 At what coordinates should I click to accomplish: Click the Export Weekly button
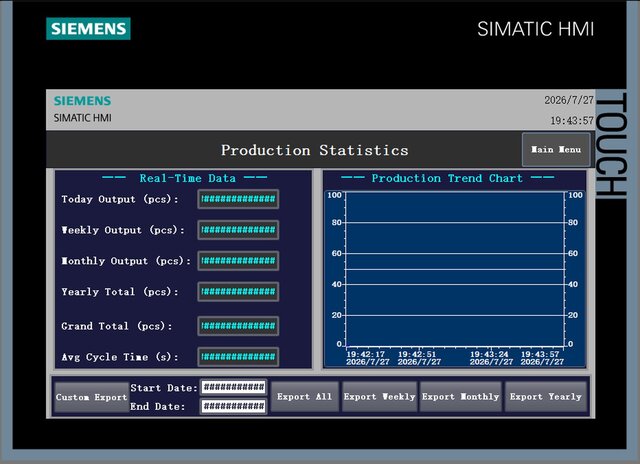coord(379,397)
